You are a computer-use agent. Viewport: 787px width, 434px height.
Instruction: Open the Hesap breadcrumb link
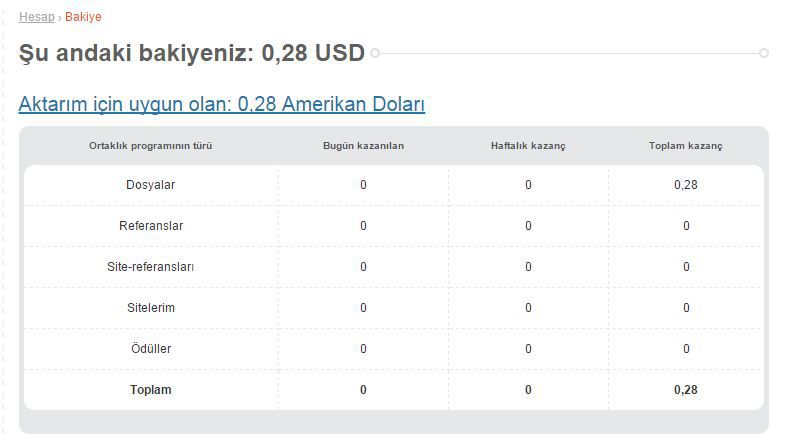tap(37, 17)
